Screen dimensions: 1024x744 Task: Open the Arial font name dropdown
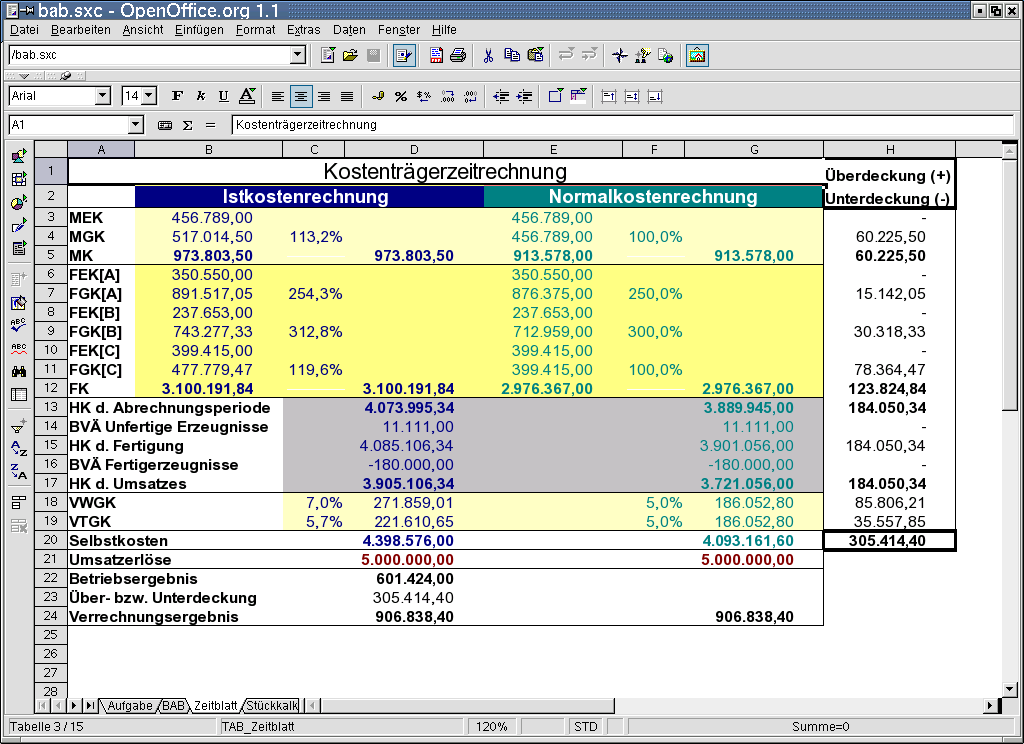102,96
